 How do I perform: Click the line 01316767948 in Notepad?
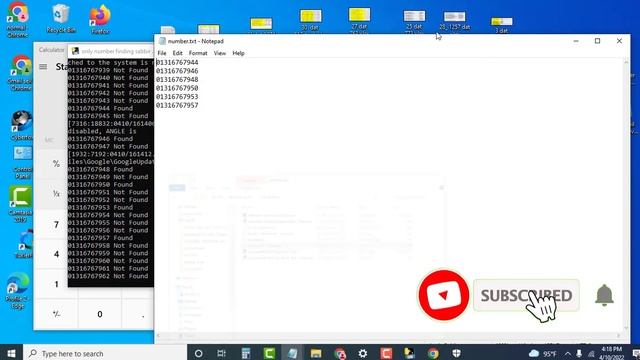click(x=177, y=80)
